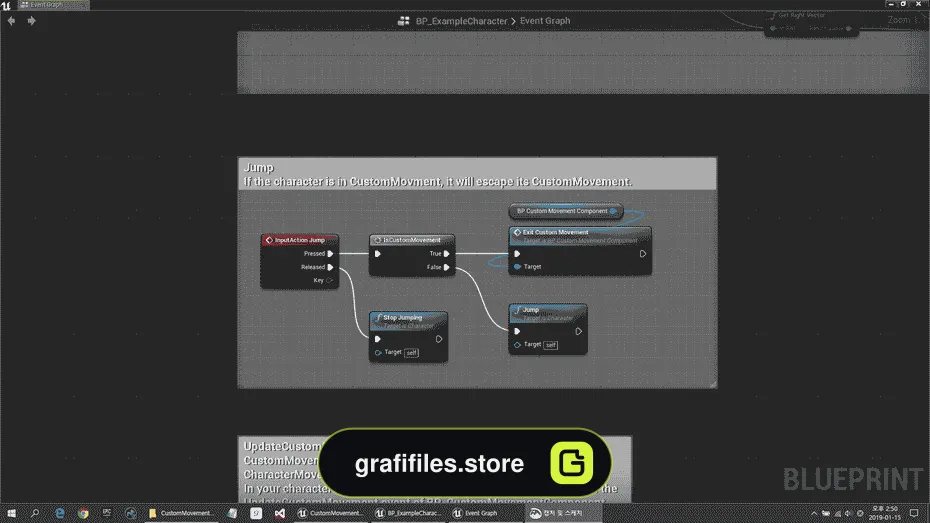Click the Target pin on Jump node
The width and height of the screenshot is (930, 523).
517,345
